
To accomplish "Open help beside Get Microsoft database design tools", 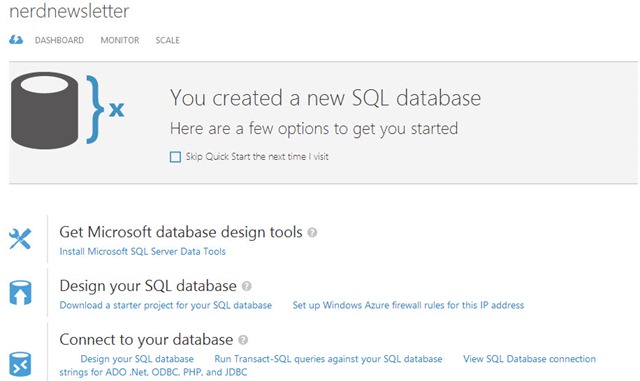I will point(312,232).
